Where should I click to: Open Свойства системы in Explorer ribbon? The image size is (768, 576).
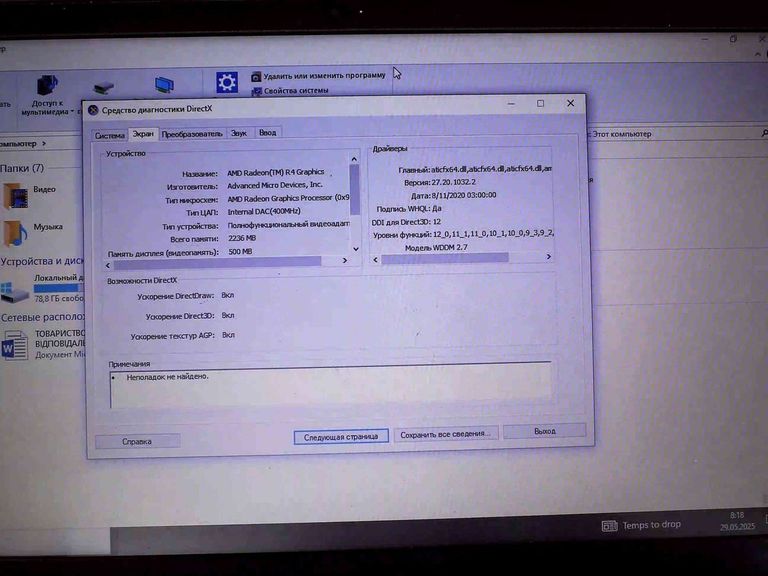(290, 91)
